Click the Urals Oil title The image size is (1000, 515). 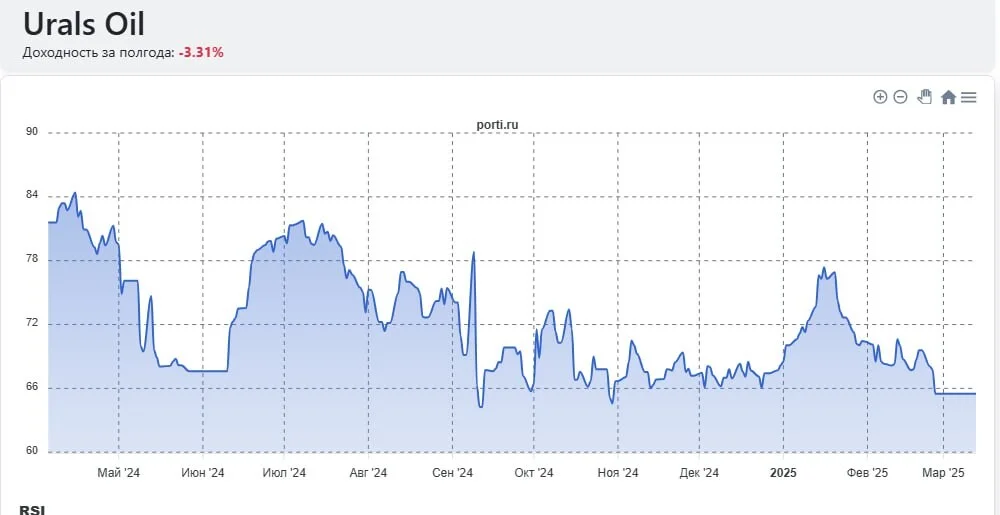point(84,24)
